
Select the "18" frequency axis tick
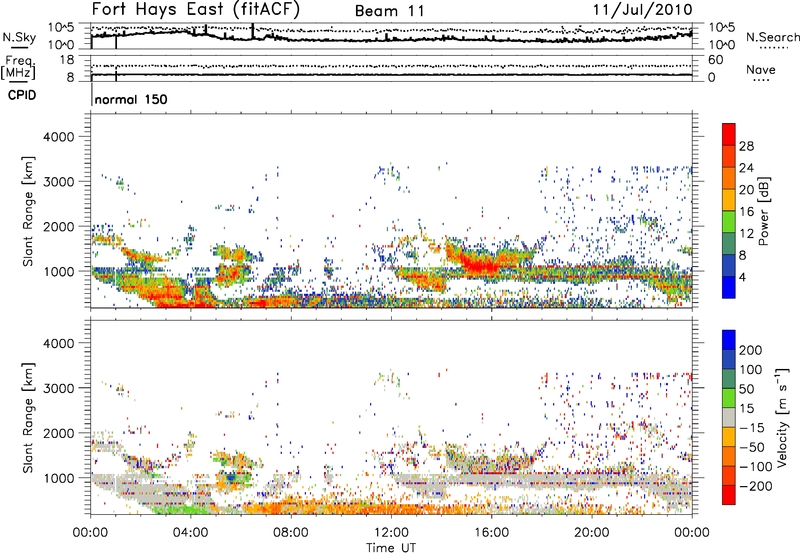tap(67, 60)
